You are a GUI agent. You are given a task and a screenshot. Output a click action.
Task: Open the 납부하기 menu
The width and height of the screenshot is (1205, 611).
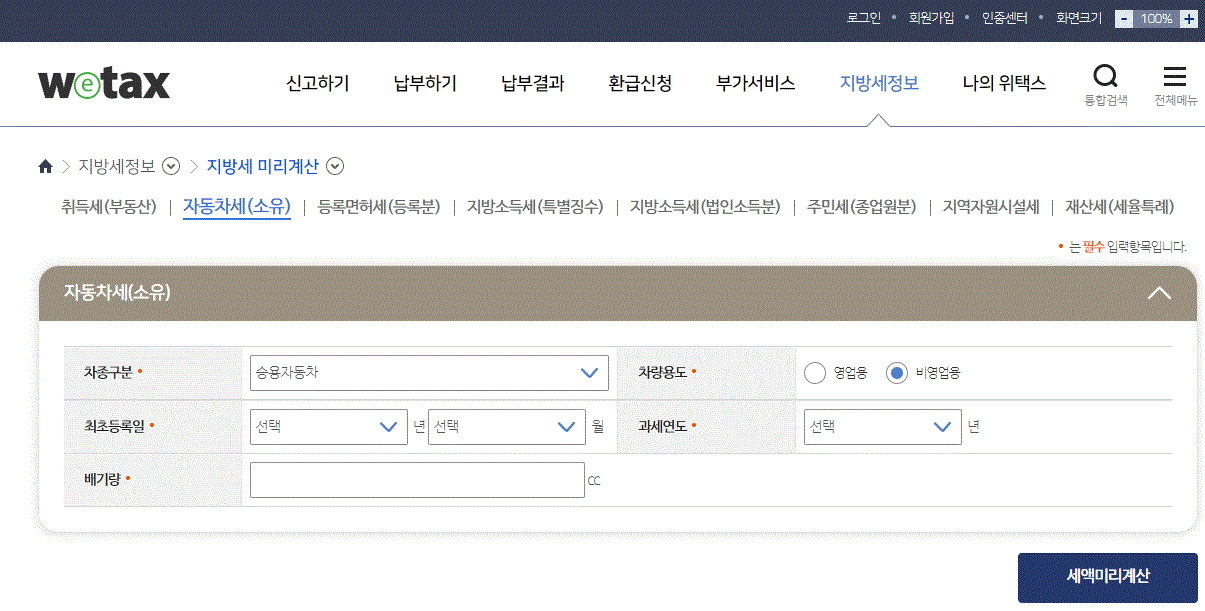425,84
